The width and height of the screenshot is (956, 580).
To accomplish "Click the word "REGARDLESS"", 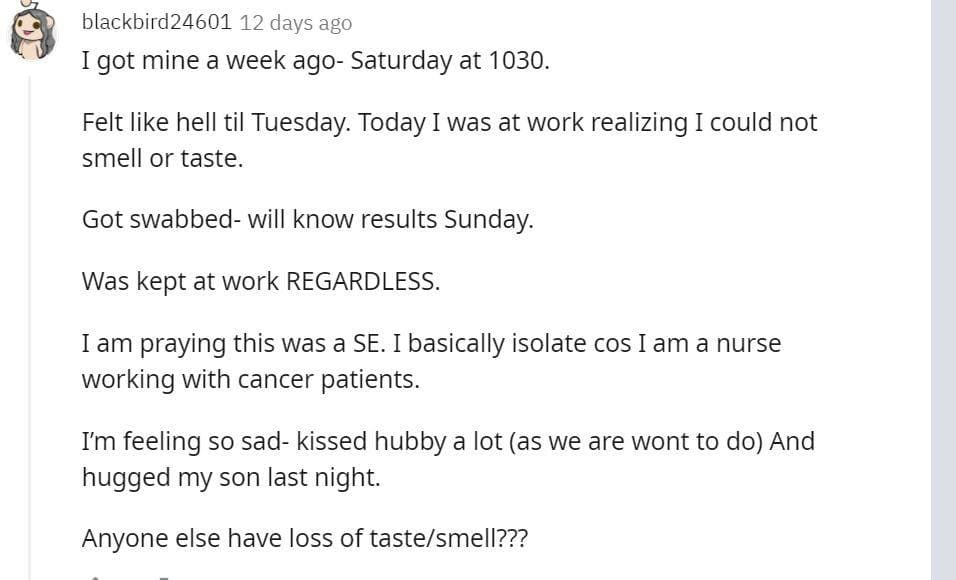I will pyautogui.click(x=362, y=281).
